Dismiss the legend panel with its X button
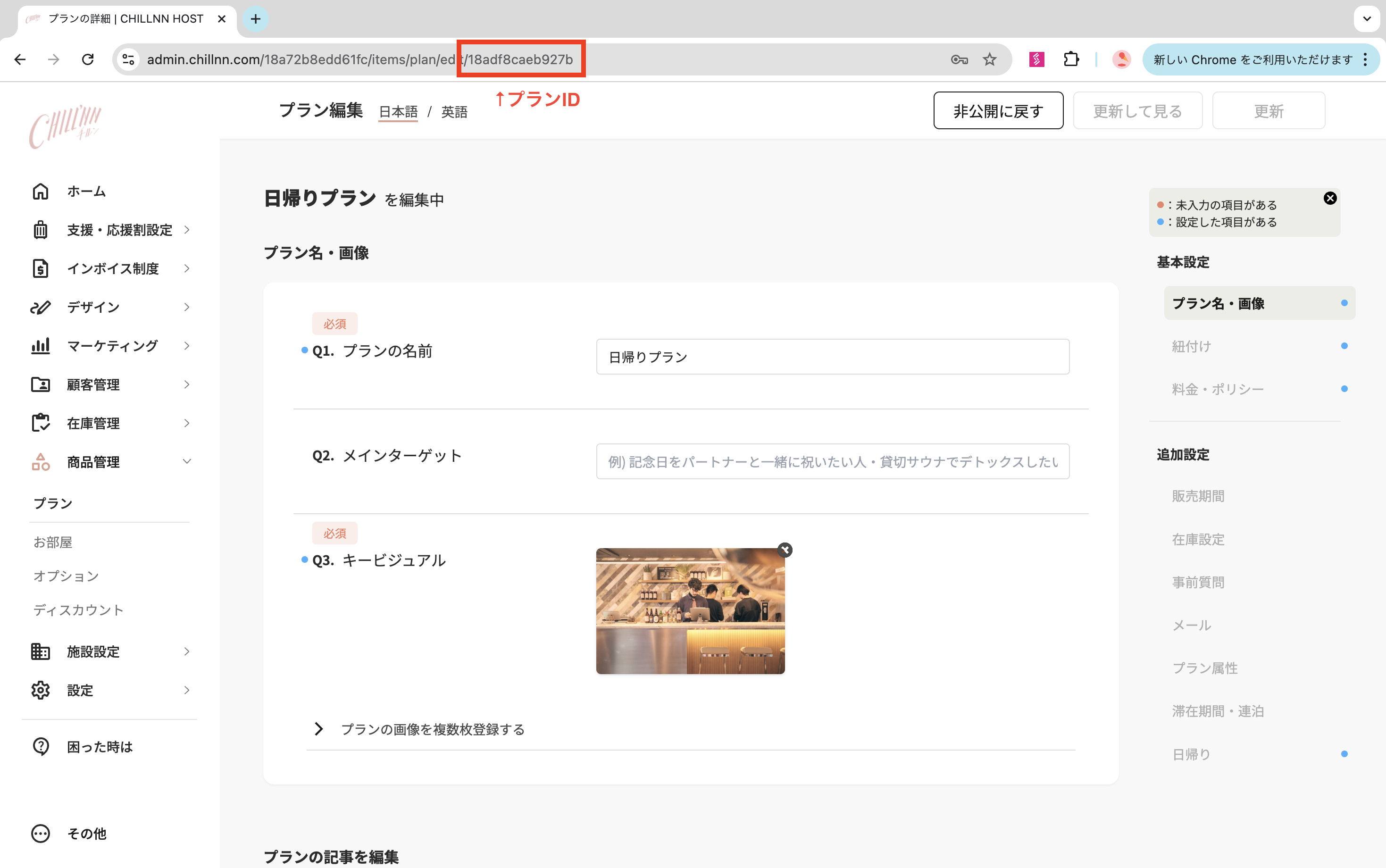The image size is (1386, 868). point(1330,198)
